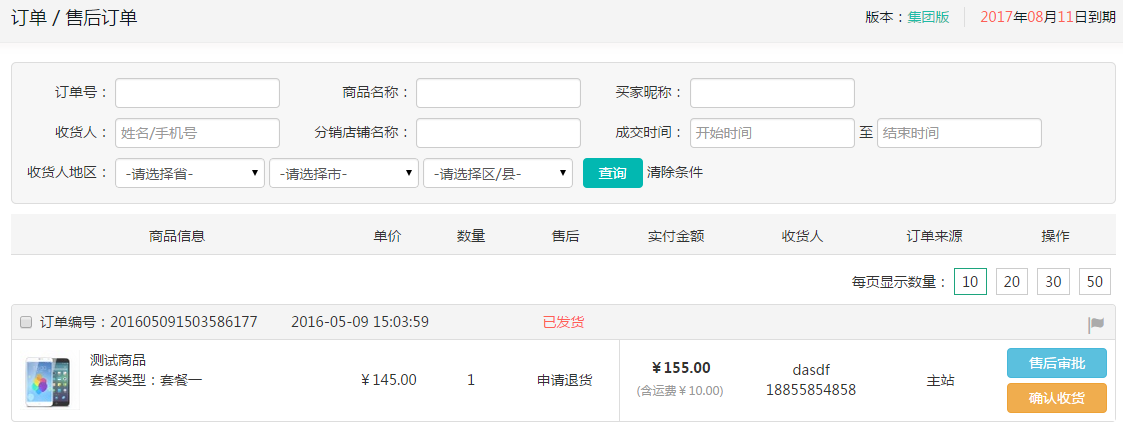Click the blue 售后审批 button
Image resolution: width=1123 pixels, height=433 pixels.
(1056, 362)
